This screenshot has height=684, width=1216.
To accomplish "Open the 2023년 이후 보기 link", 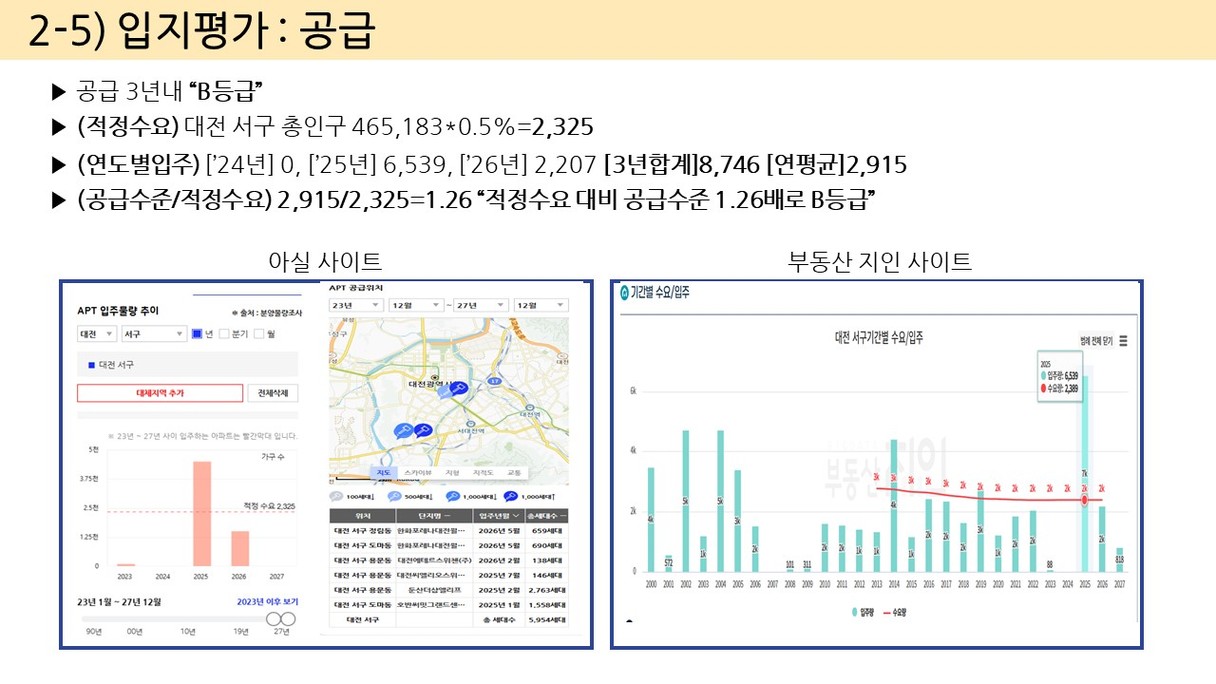I will (x=268, y=602).
